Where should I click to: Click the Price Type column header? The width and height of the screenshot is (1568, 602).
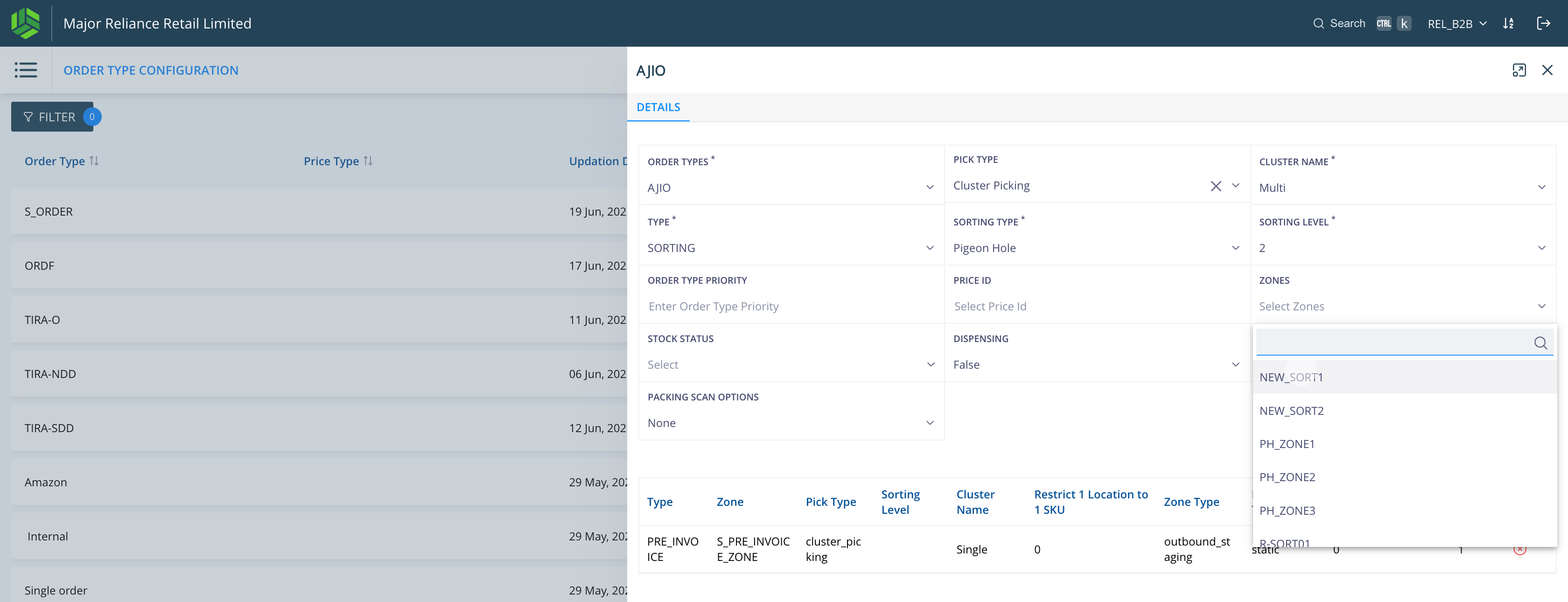(x=331, y=161)
